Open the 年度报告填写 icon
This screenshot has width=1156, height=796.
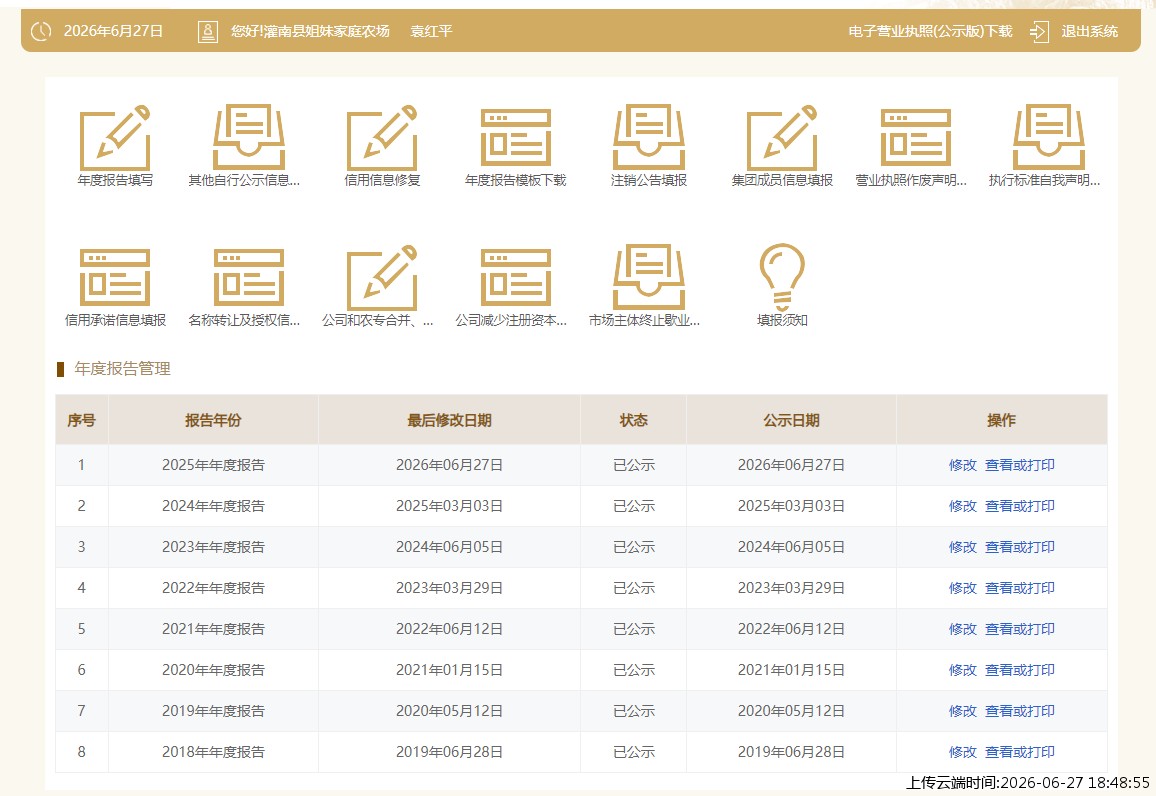[x=115, y=138]
